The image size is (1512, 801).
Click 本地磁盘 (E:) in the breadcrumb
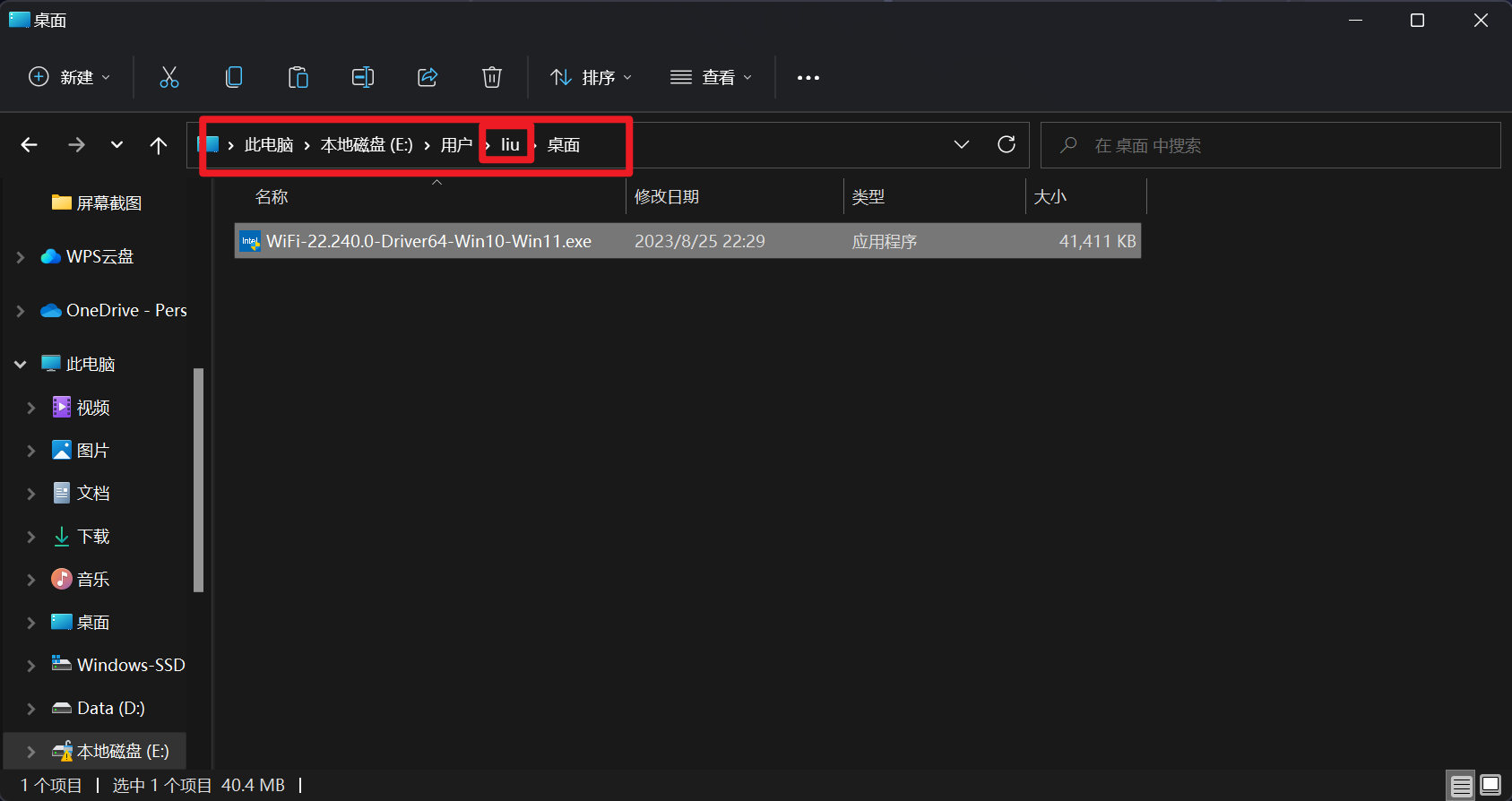point(367,144)
